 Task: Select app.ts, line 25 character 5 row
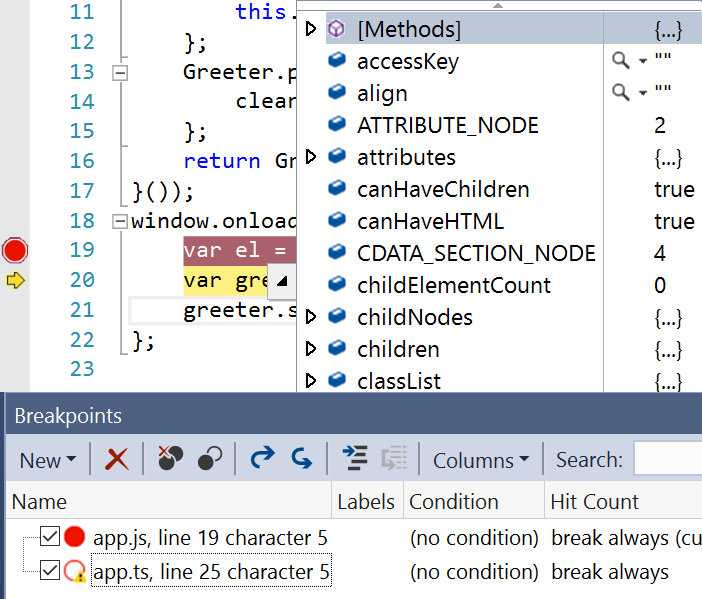pos(211,571)
